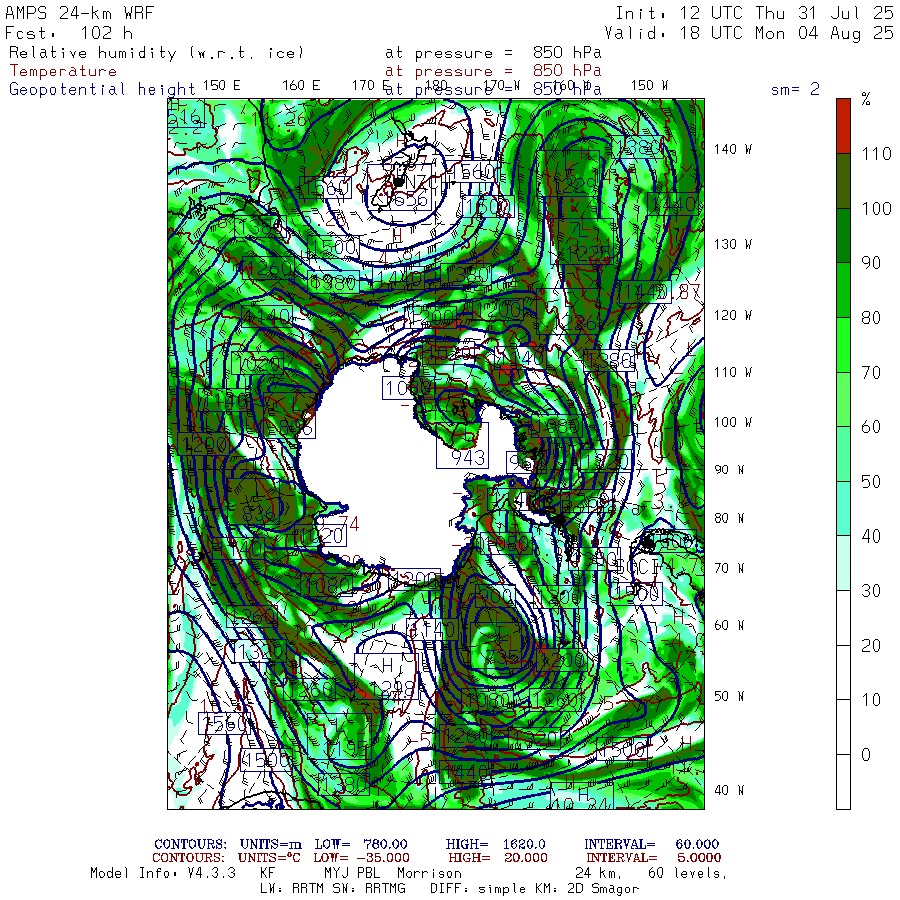Click the '110 W' longitude label
The width and height of the screenshot is (900, 900).
click(733, 373)
